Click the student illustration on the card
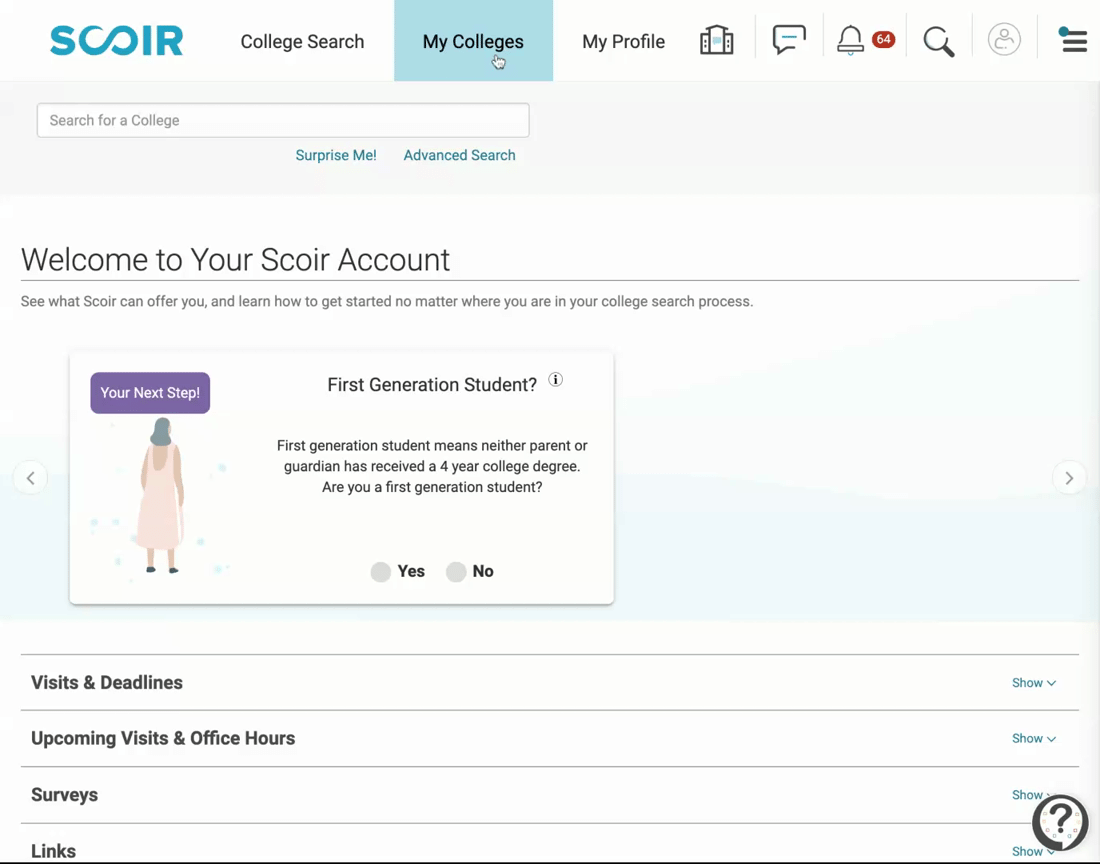Viewport: 1100px width, 864px height. click(x=161, y=496)
